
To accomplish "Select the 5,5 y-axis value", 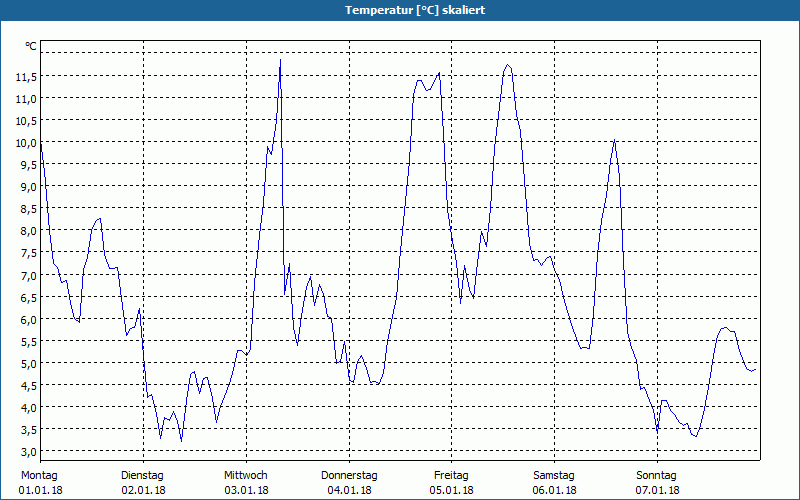I will (28, 341).
